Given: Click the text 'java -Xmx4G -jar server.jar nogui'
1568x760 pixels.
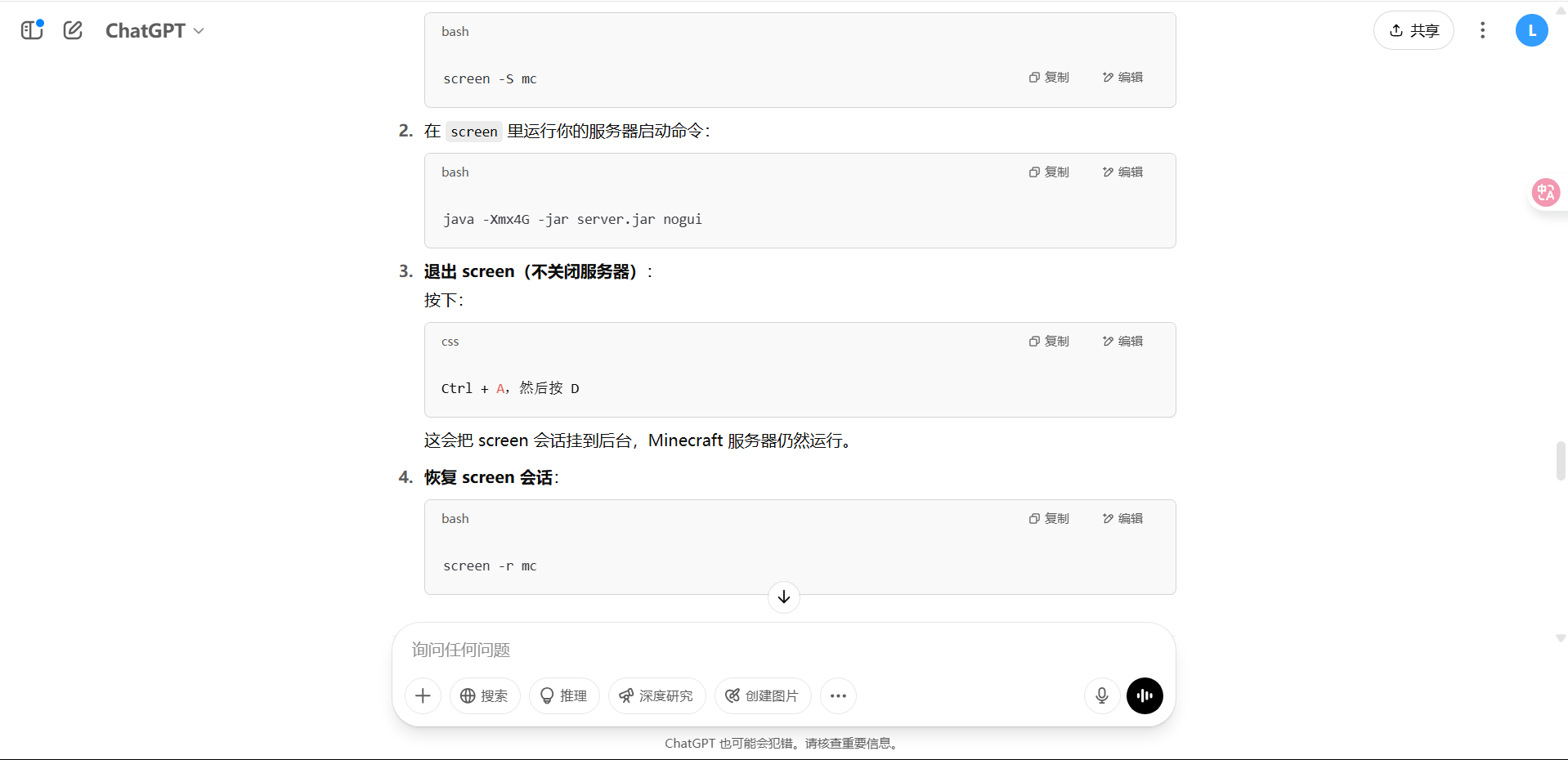Looking at the screenshot, I should coord(572,219).
